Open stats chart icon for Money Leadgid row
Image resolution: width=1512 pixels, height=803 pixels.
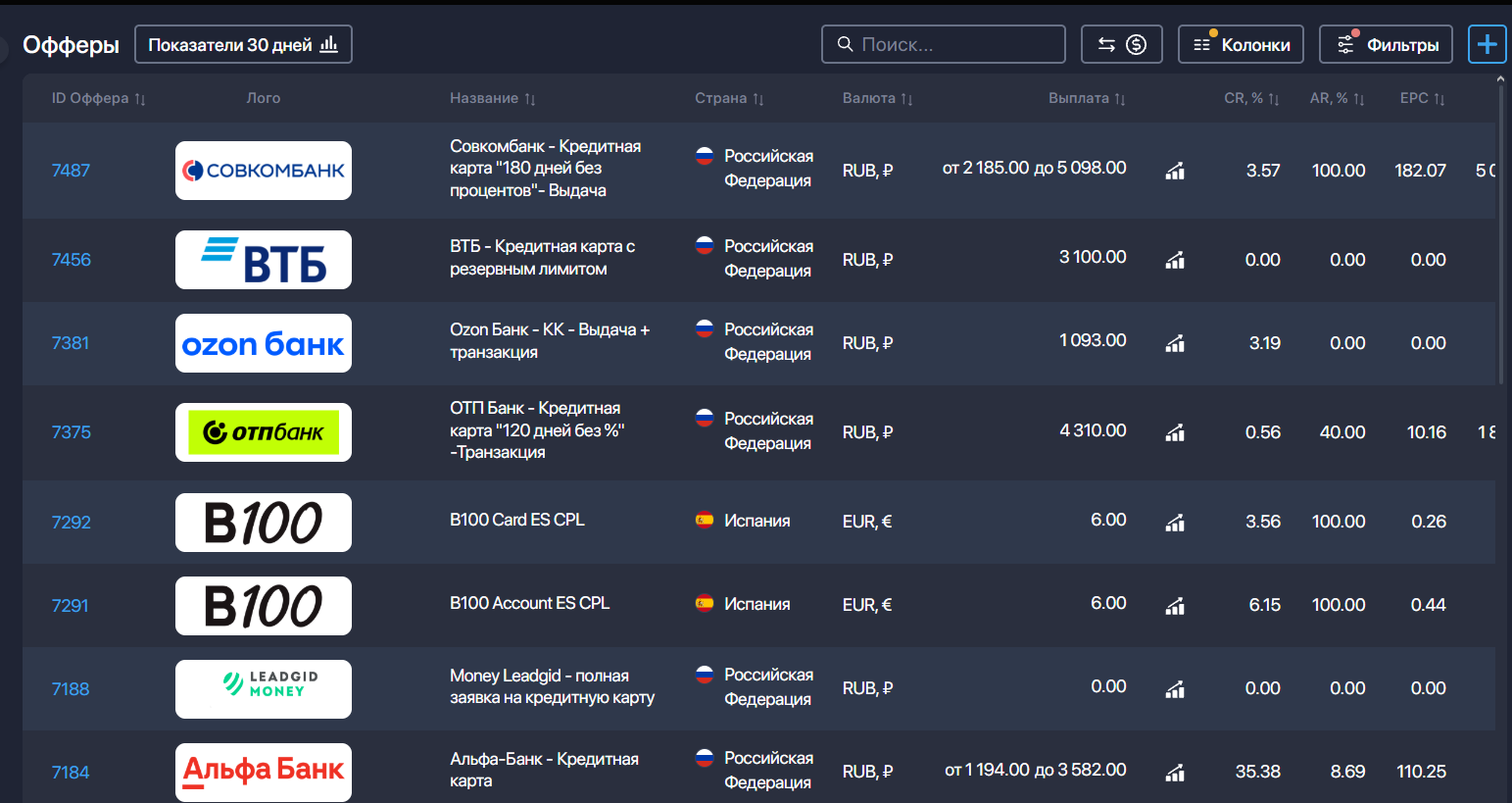click(x=1175, y=688)
